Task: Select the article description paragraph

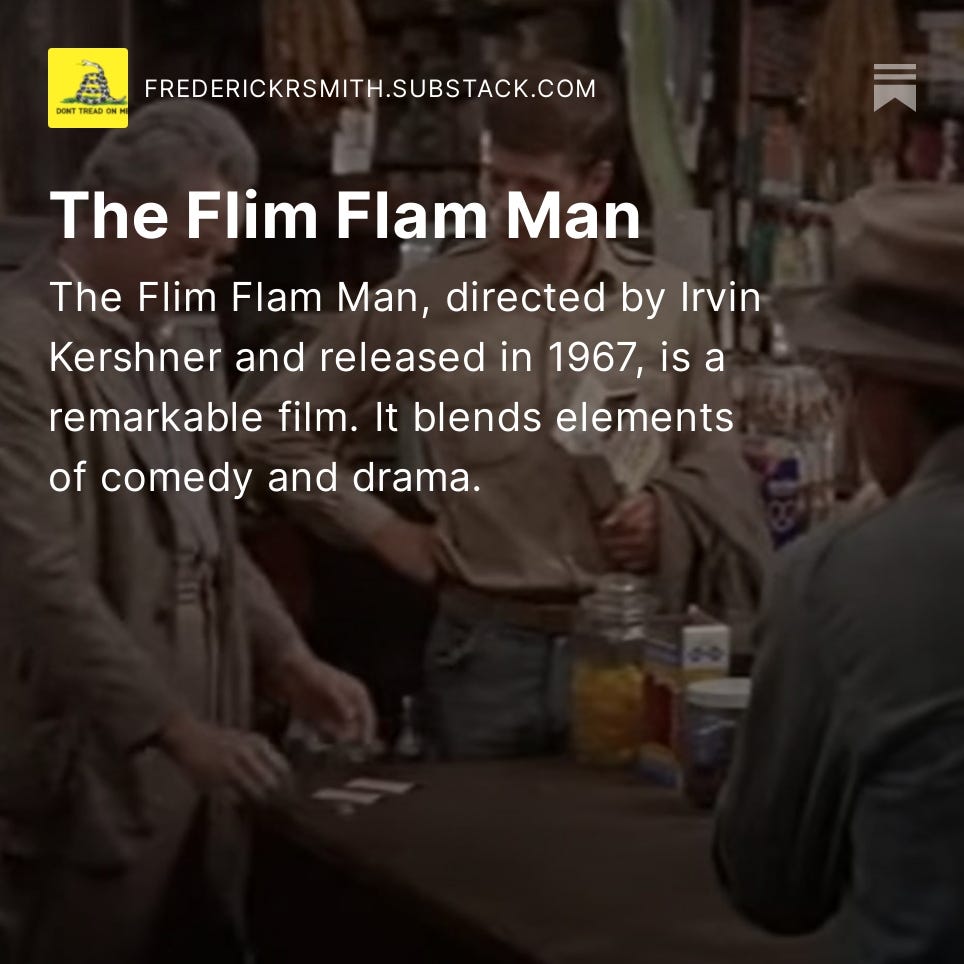Action: coord(405,387)
